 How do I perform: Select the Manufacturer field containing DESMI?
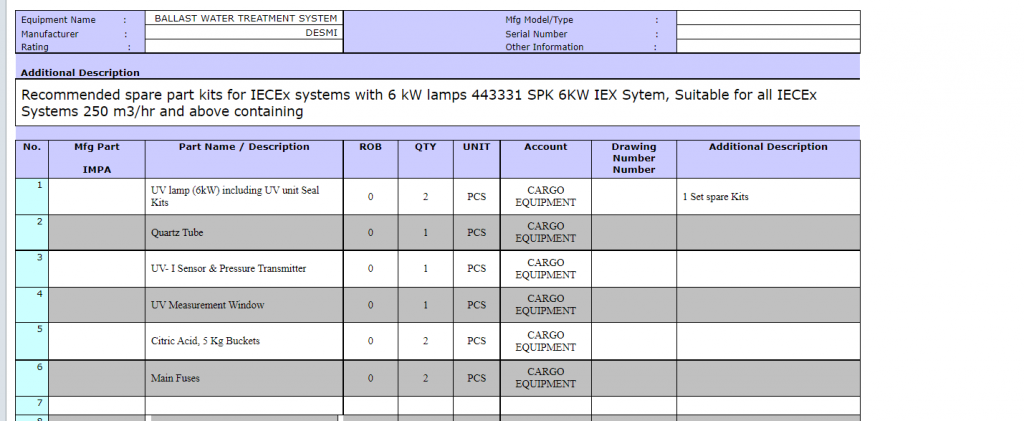click(x=244, y=32)
